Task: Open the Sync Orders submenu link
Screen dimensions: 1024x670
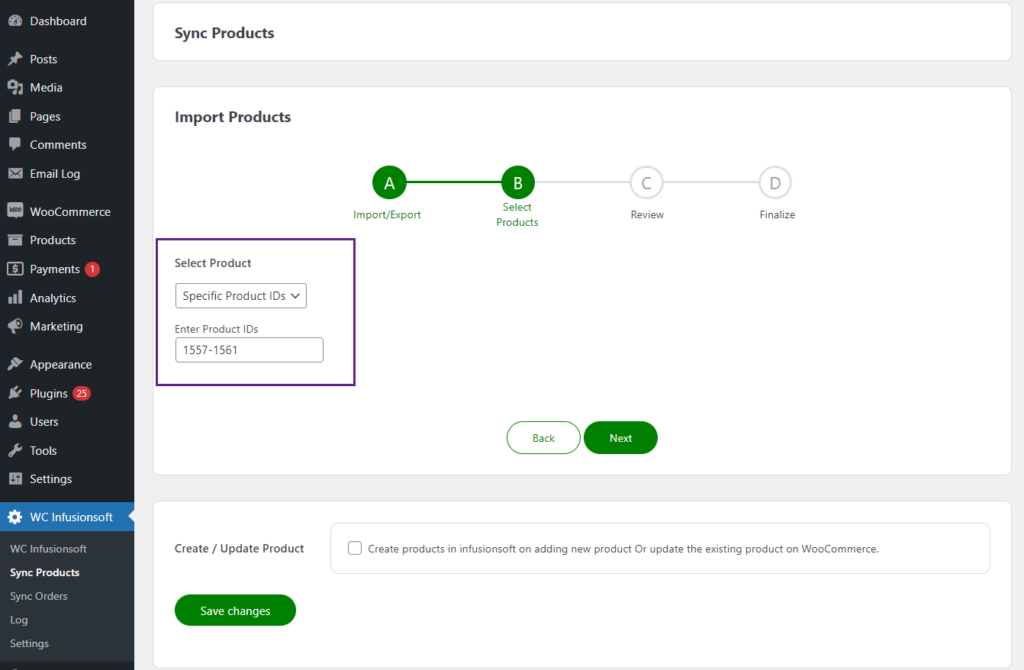Action: click(x=39, y=596)
